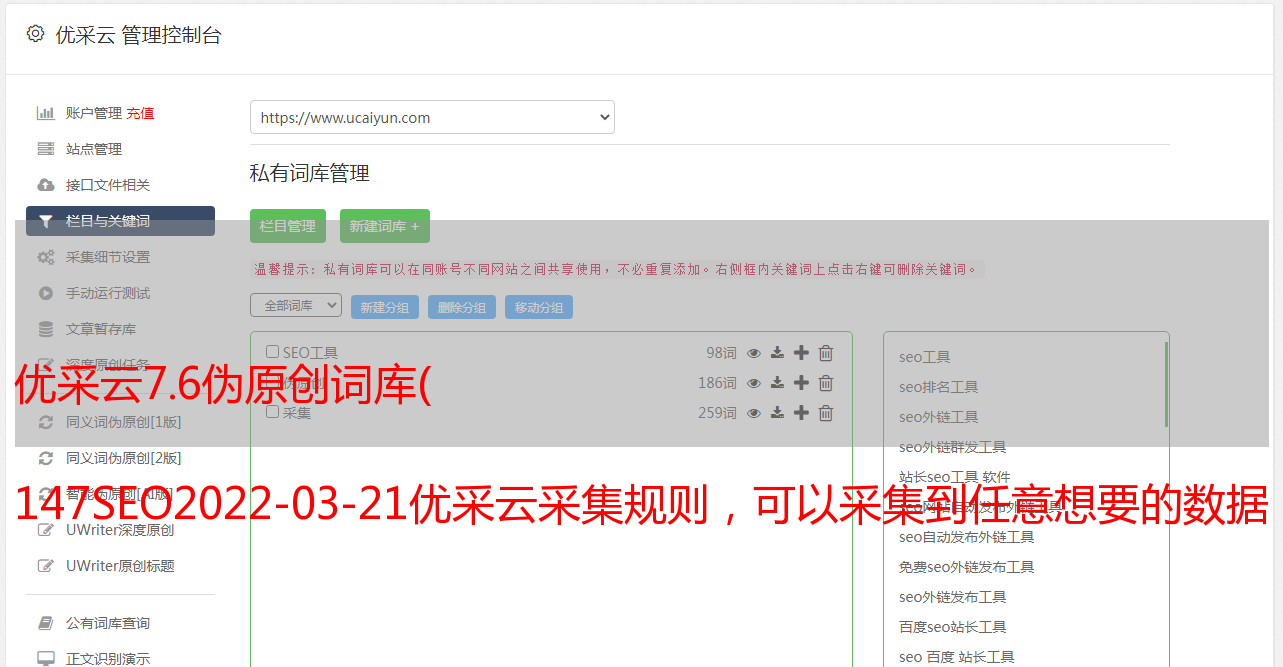The height and width of the screenshot is (667, 1283).
Task: Tick the SEO工具 checkbox
Action: click(273, 352)
